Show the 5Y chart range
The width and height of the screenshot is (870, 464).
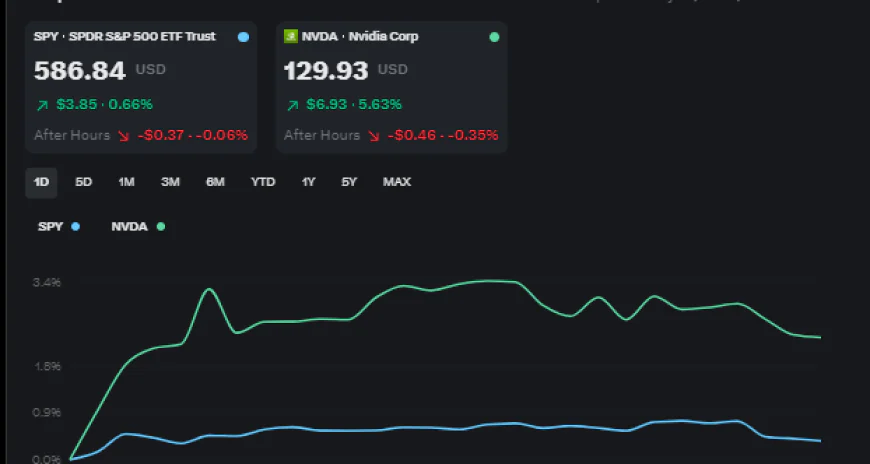[348, 182]
